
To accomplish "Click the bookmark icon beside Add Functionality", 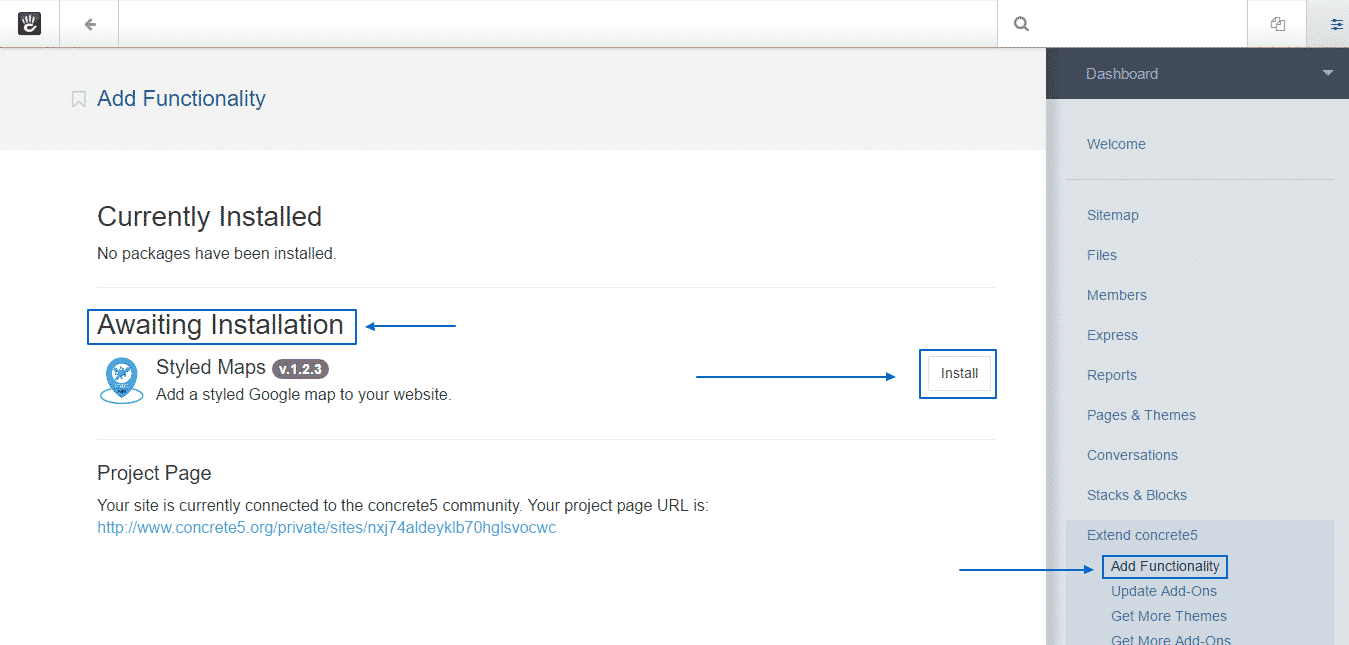I will 78,98.
